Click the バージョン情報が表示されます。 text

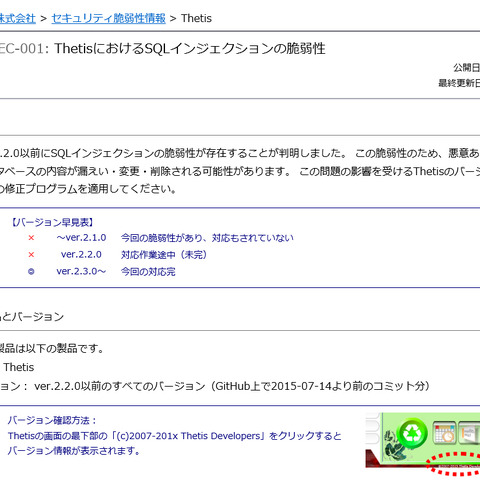click(x=74, y=451)
